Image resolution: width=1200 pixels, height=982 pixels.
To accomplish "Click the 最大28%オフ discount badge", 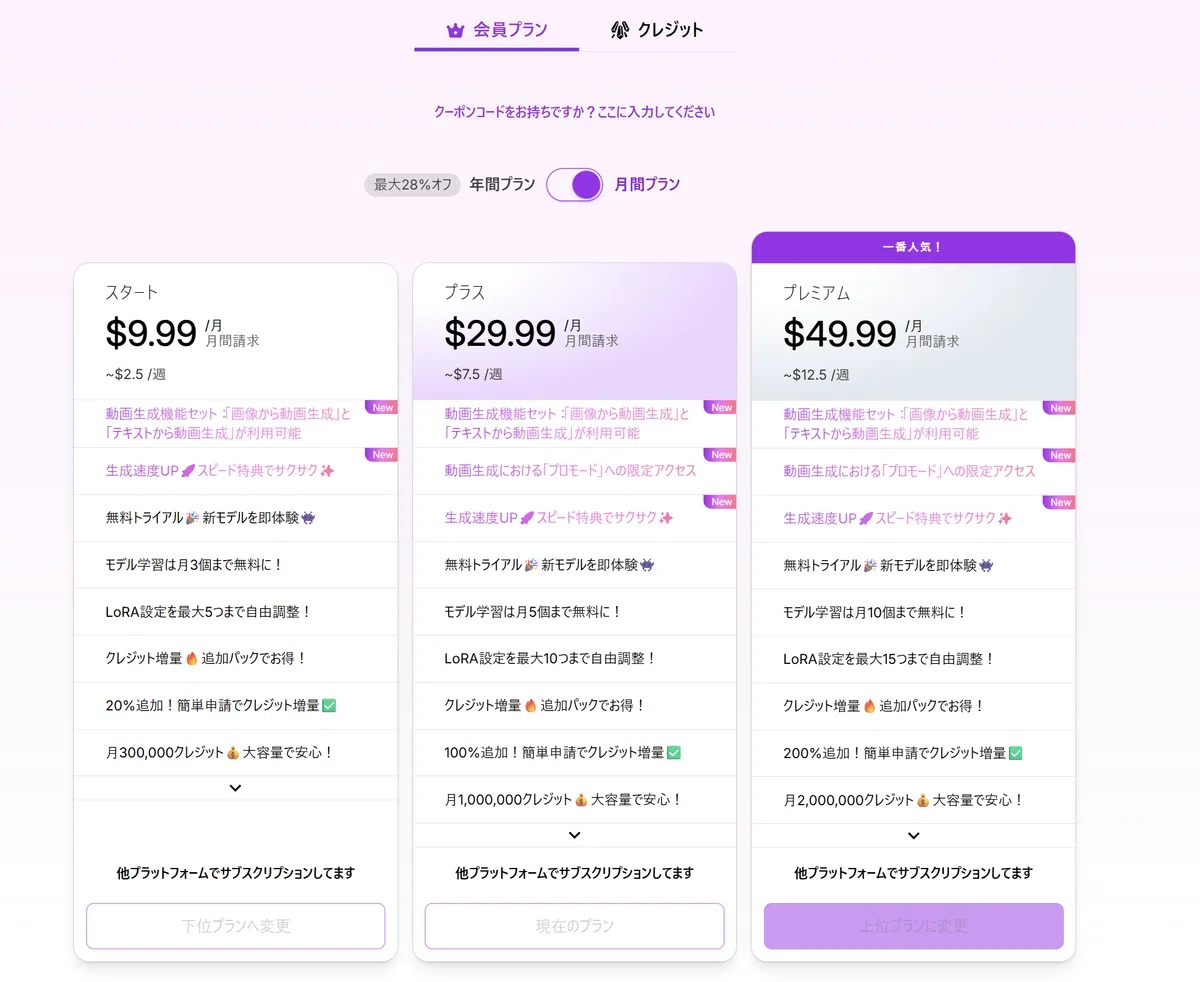I will [413, 184].
